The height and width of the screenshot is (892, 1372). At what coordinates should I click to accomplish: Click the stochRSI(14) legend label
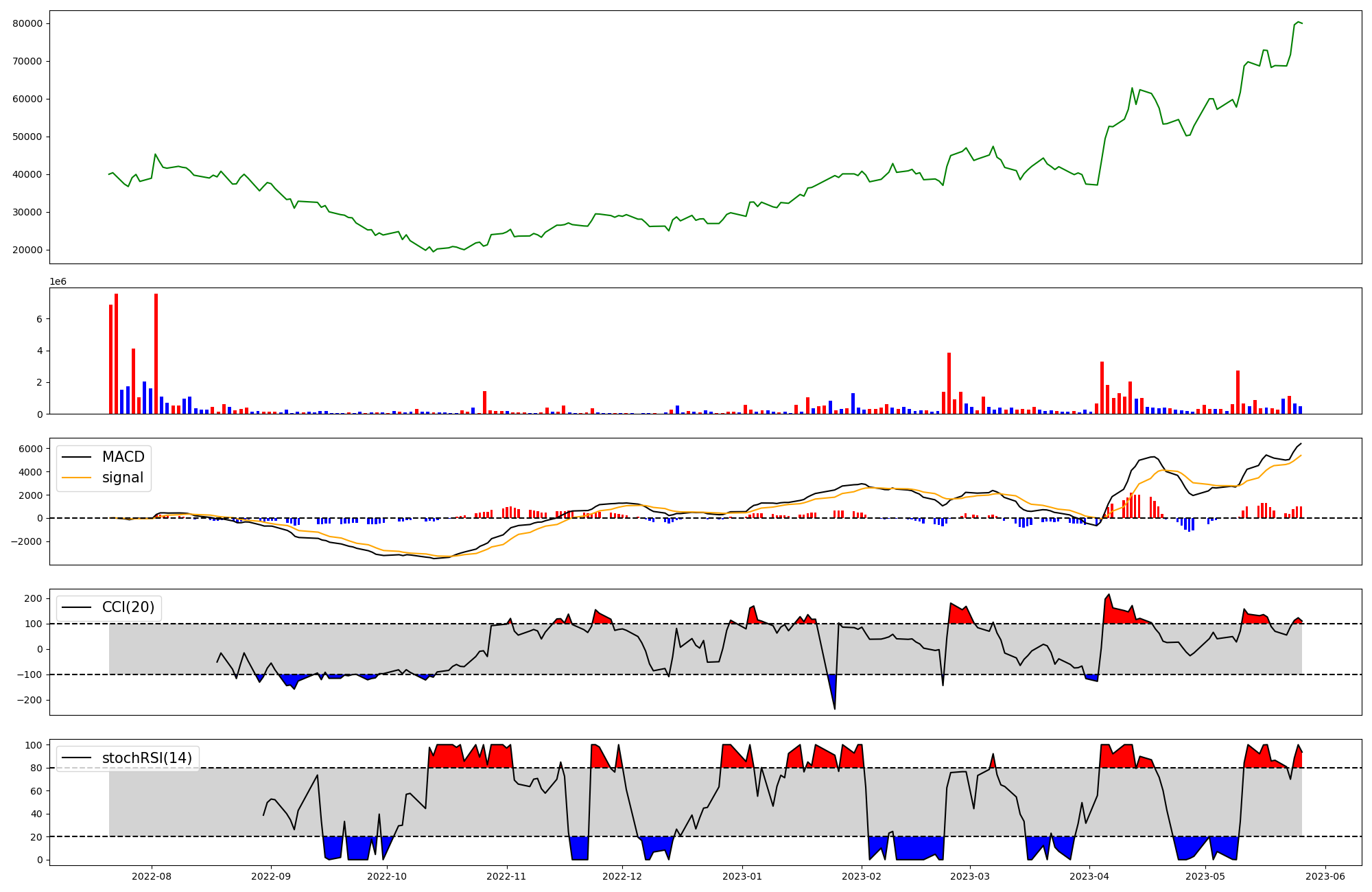[x=147, y=758]
